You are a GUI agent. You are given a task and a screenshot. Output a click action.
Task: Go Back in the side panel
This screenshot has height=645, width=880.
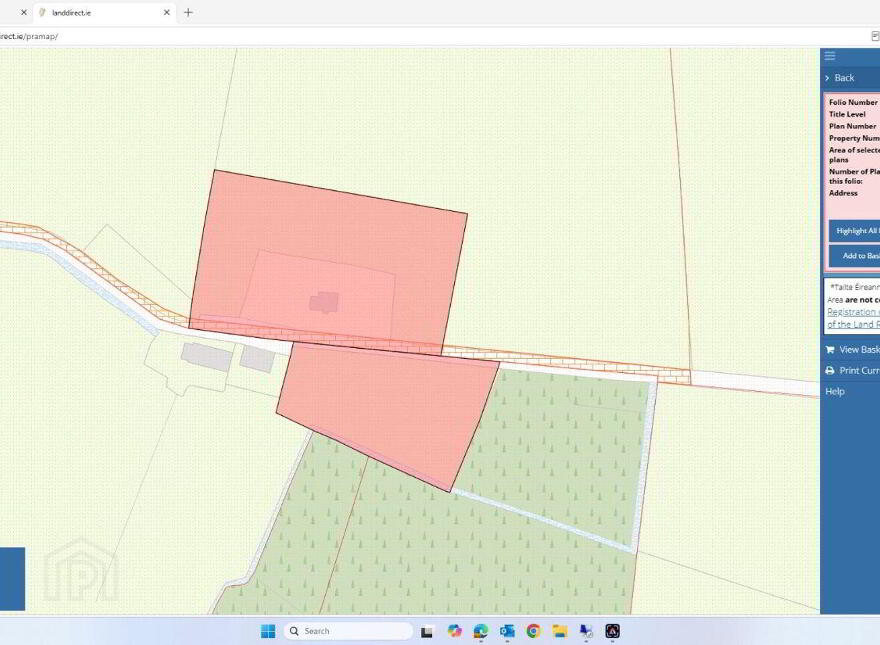point(844,78)
